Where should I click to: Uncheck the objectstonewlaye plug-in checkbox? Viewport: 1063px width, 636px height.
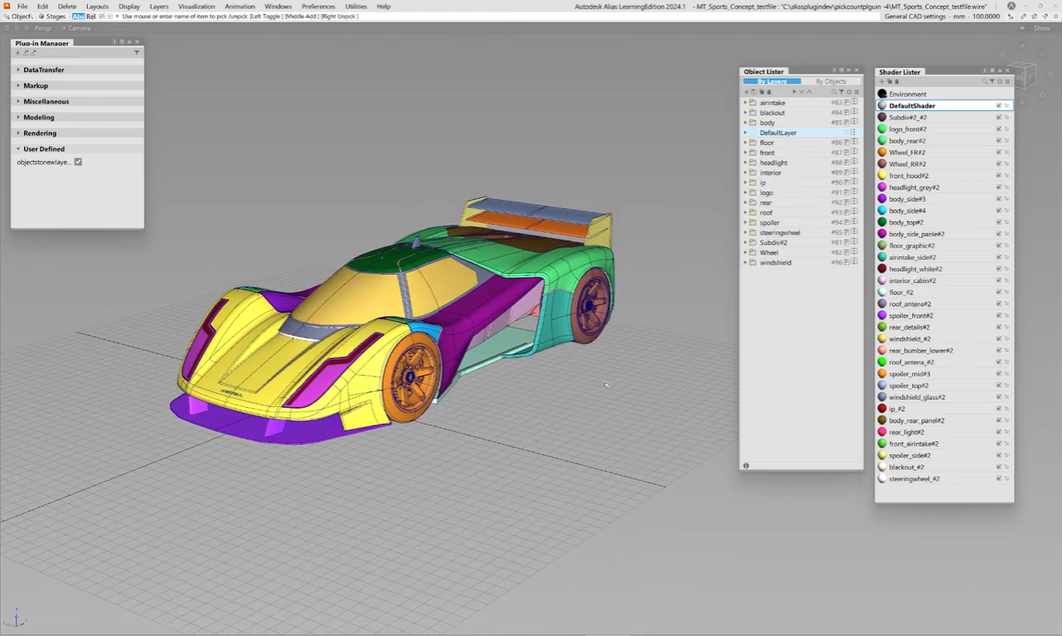point(78,162)
